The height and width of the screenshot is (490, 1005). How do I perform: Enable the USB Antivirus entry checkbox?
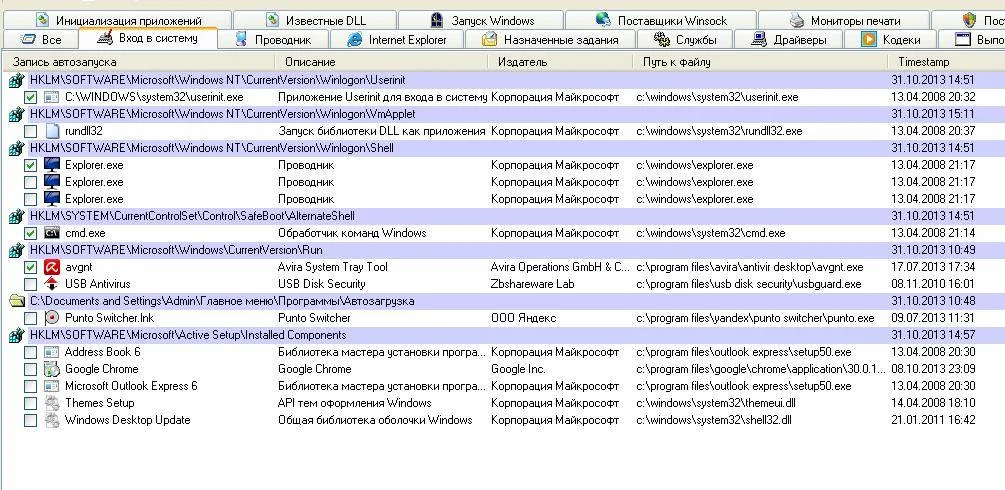31,285
